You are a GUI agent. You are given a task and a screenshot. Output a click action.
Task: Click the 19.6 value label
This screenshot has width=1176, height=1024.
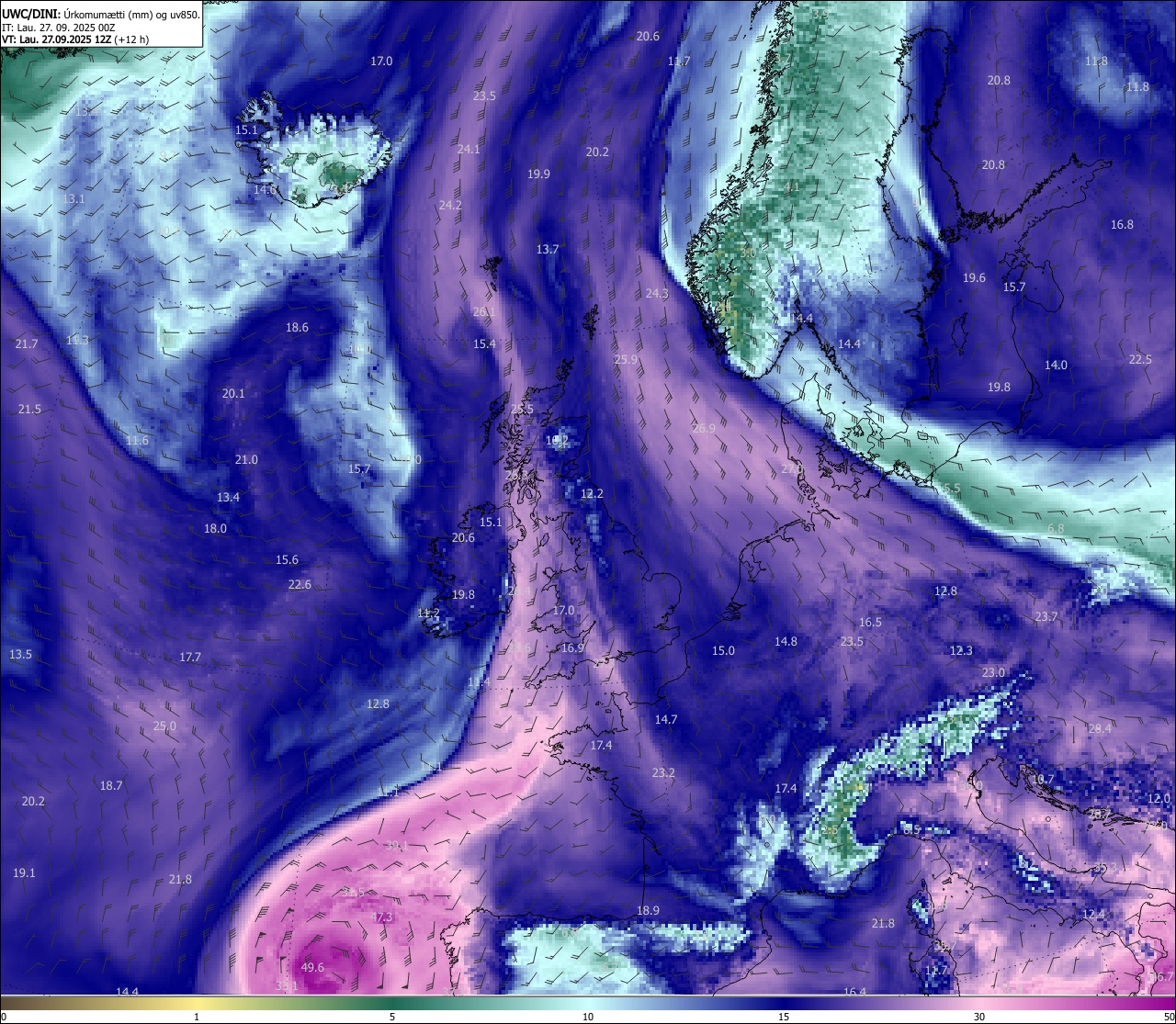(974, 277)
